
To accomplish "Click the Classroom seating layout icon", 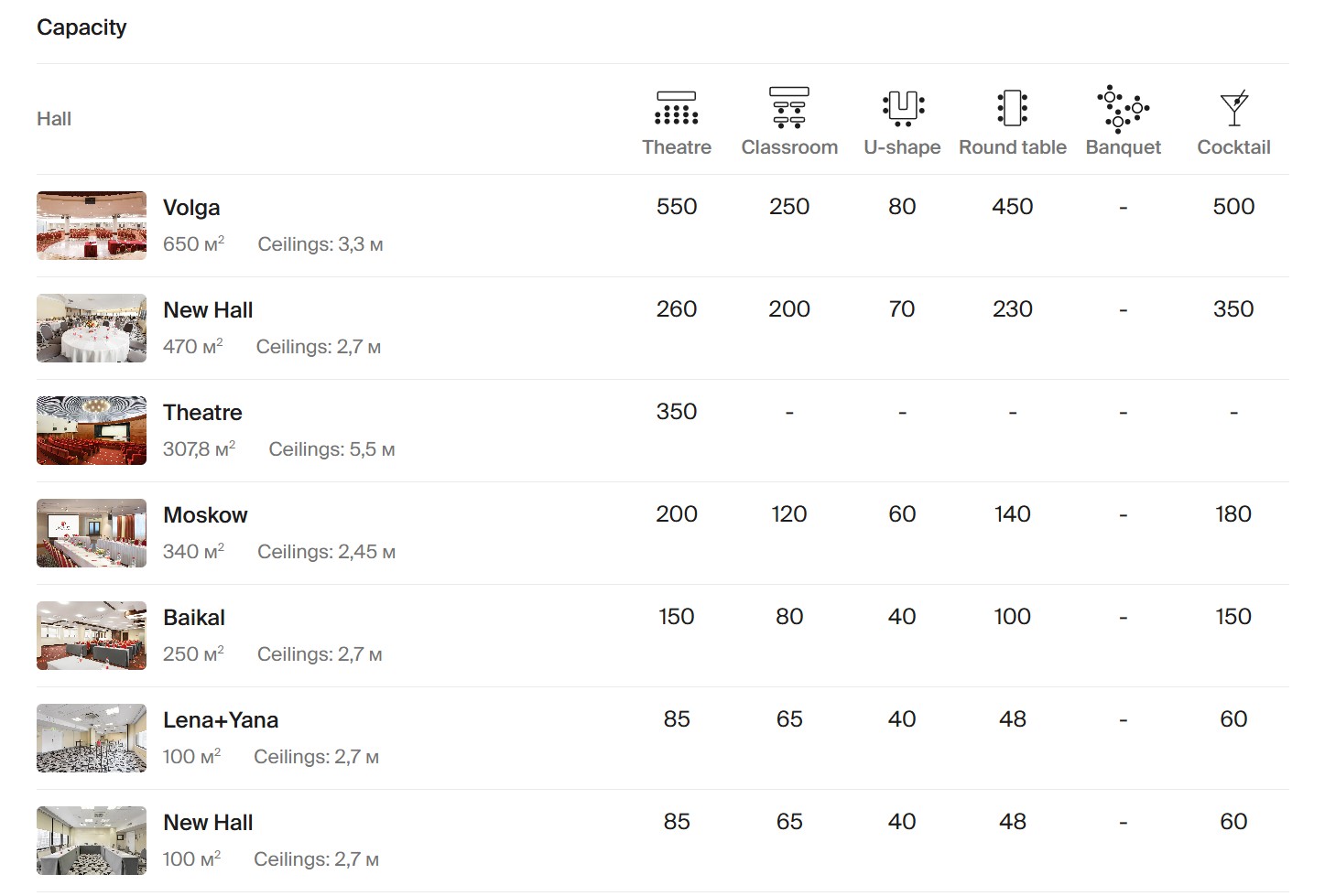I will 788,108.
